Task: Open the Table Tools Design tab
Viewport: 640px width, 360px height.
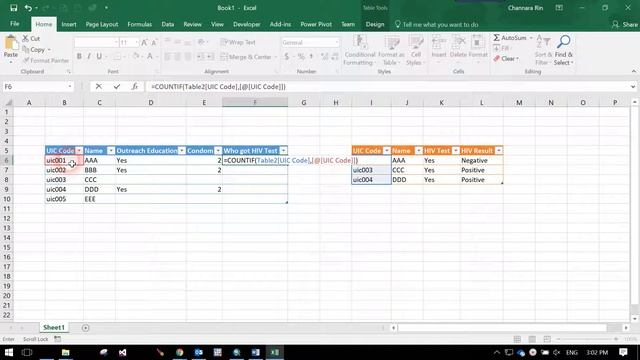Action: [x=375, y=24]
